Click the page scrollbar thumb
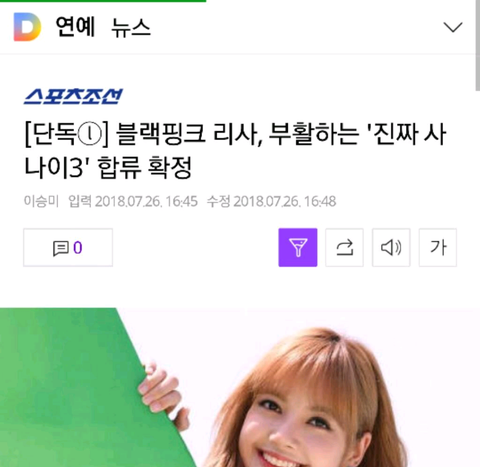 477,45
